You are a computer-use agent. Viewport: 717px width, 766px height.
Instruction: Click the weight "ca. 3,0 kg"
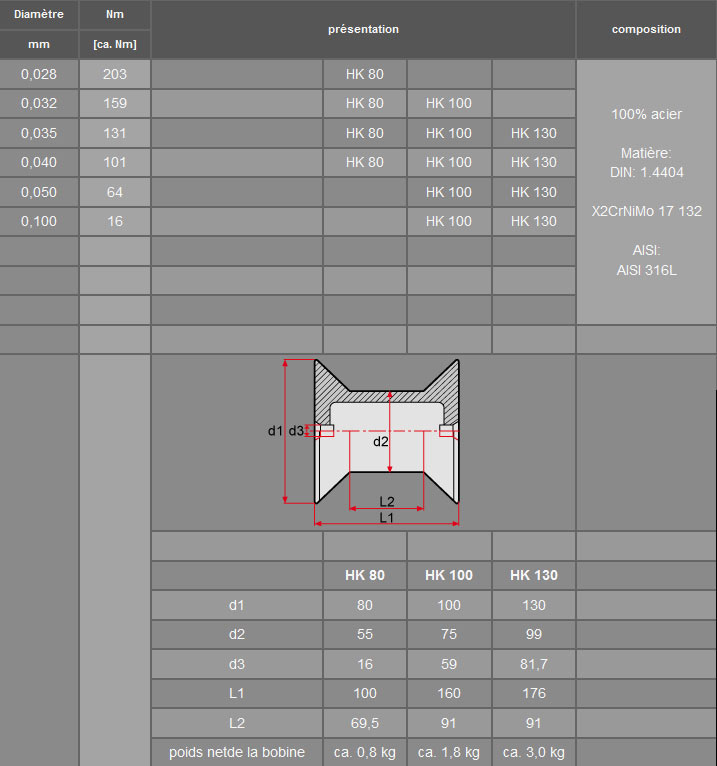pyautogui.click(x=534, y=752)
